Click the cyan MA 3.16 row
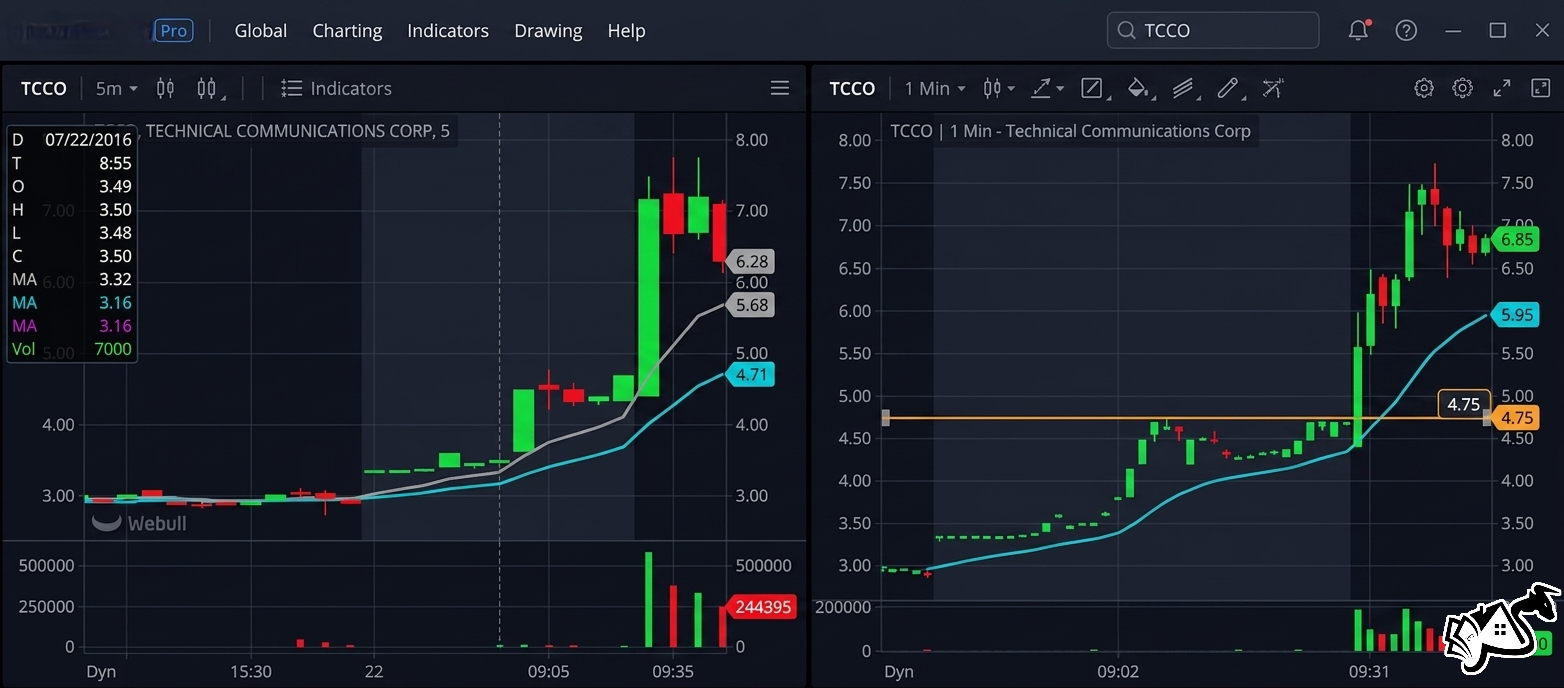Image resolution: width=1564 pixels, height=688 pixels. pos(71,303)
